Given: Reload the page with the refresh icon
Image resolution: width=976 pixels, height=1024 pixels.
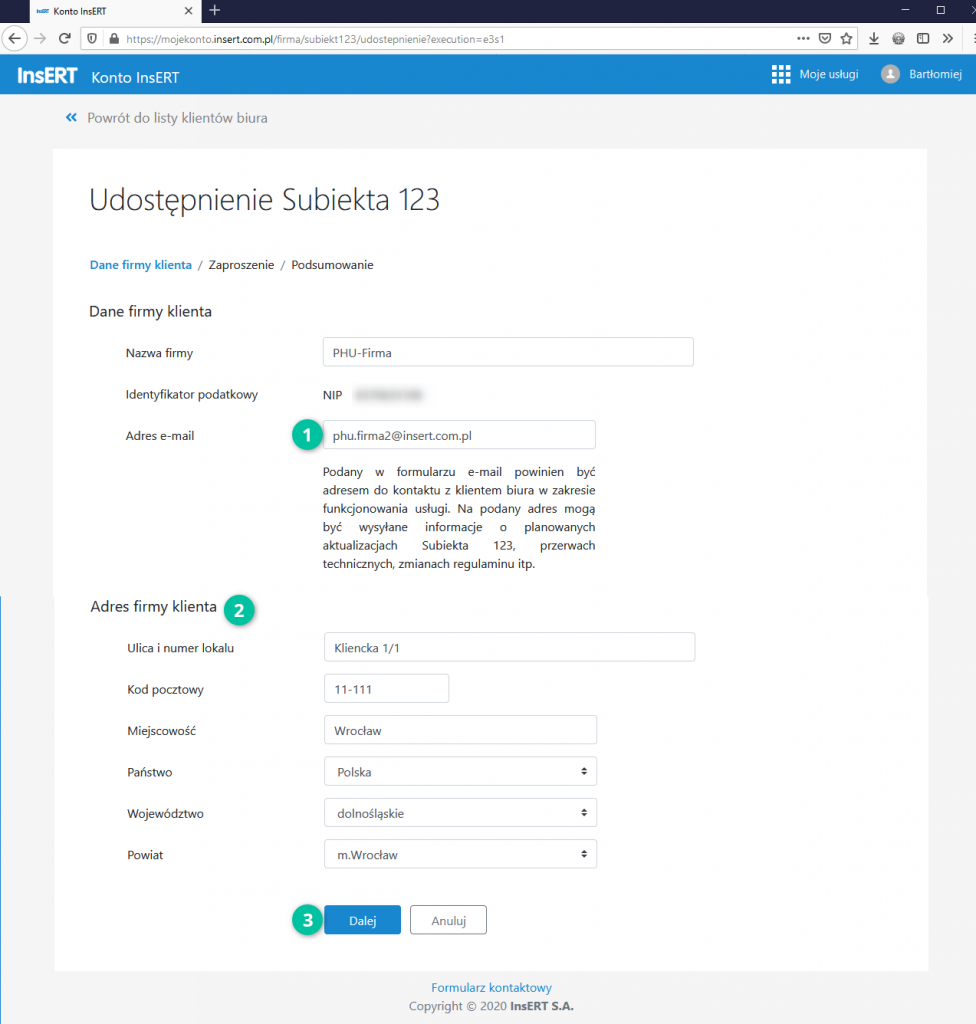Looking at the screenshot, I should (65, 39).
